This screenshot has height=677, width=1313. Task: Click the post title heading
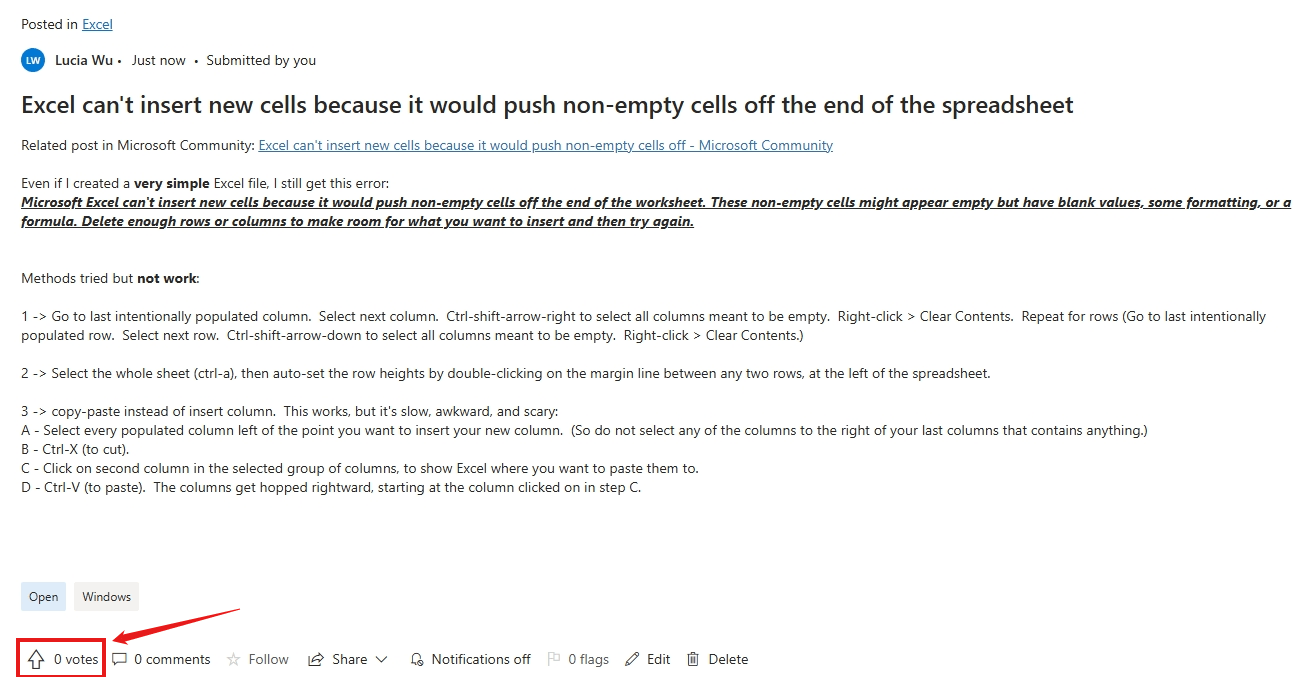pyautogui.click(x=547, y=105)
